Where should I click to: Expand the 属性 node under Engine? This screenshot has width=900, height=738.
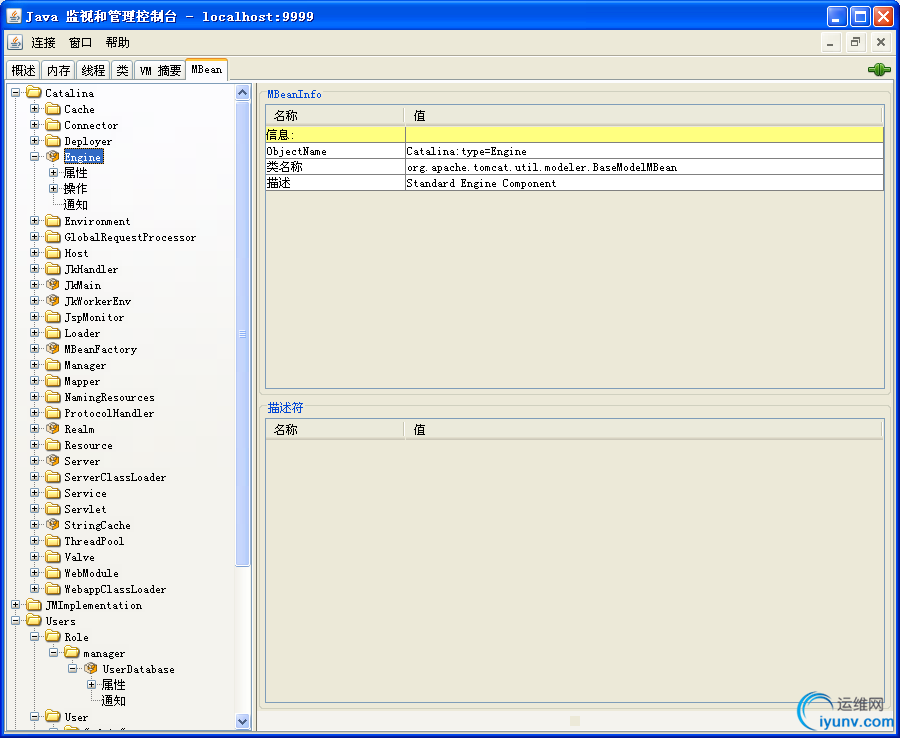[53, 172]
